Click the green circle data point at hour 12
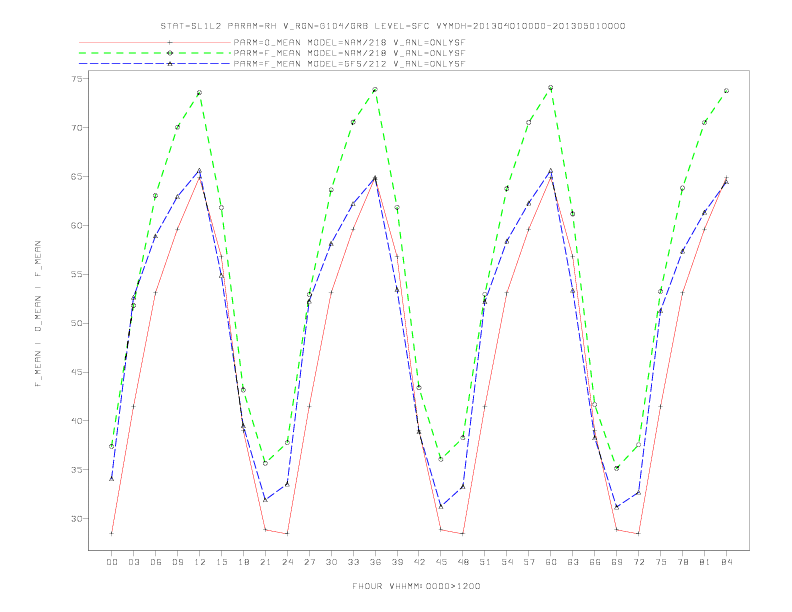 pos(200,93)
